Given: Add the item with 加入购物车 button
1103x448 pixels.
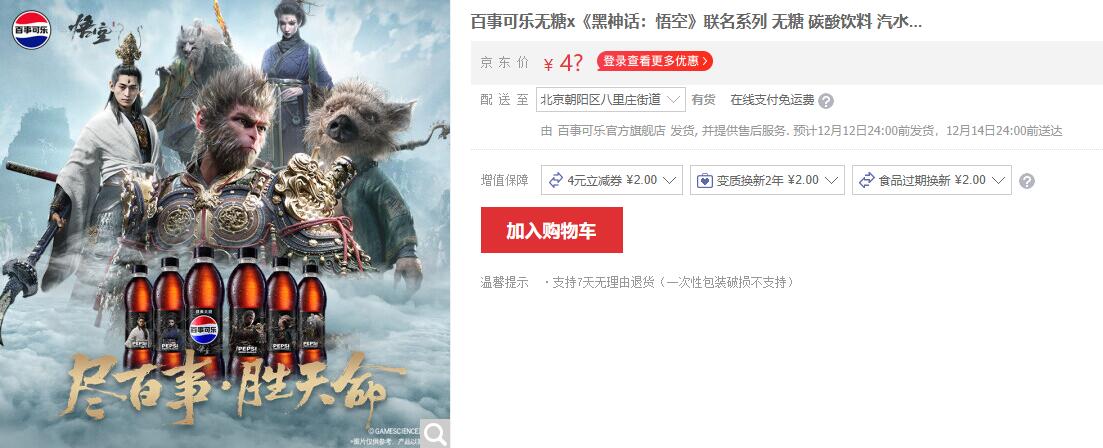Looking at the screenshot, I should click(x=552, y=230).
